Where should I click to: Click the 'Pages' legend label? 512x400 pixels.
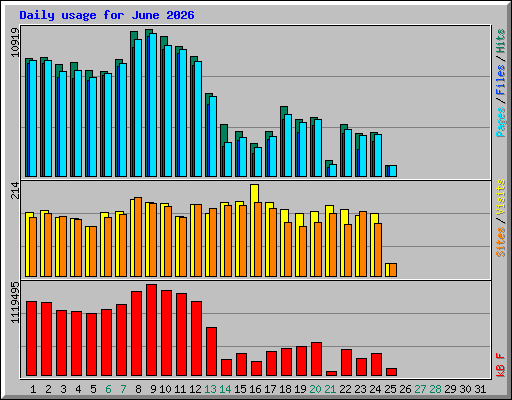(x=500, y=122)
